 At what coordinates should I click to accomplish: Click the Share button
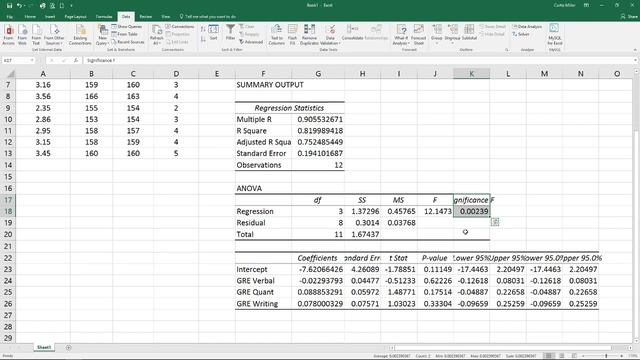click(x=629, y=17)
